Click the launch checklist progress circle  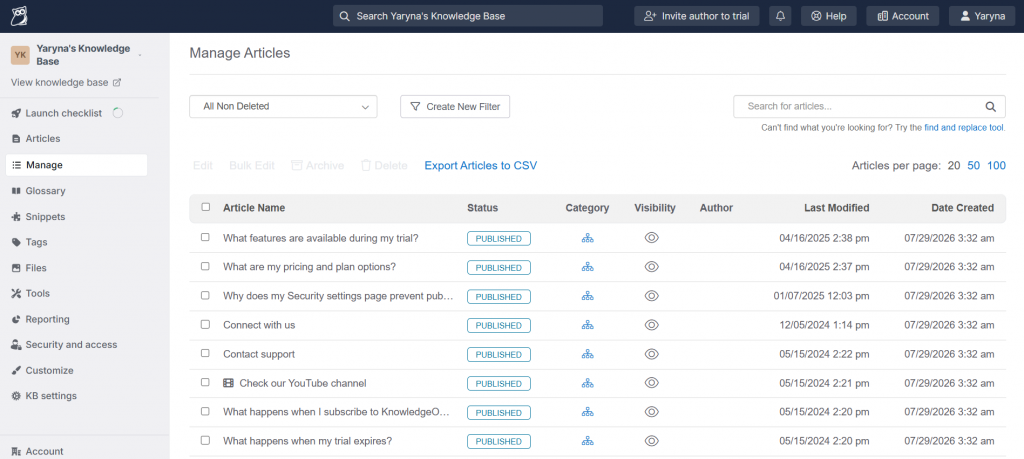[118, 113]
